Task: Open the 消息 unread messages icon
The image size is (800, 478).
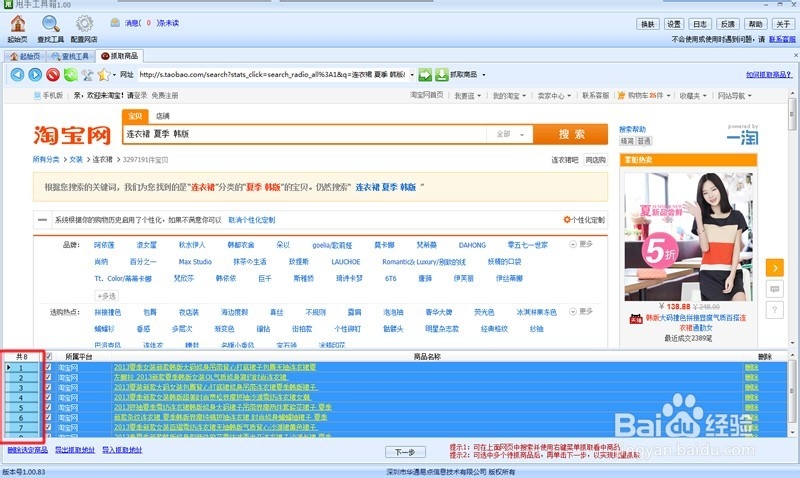Action: click(x=115, y=22)
